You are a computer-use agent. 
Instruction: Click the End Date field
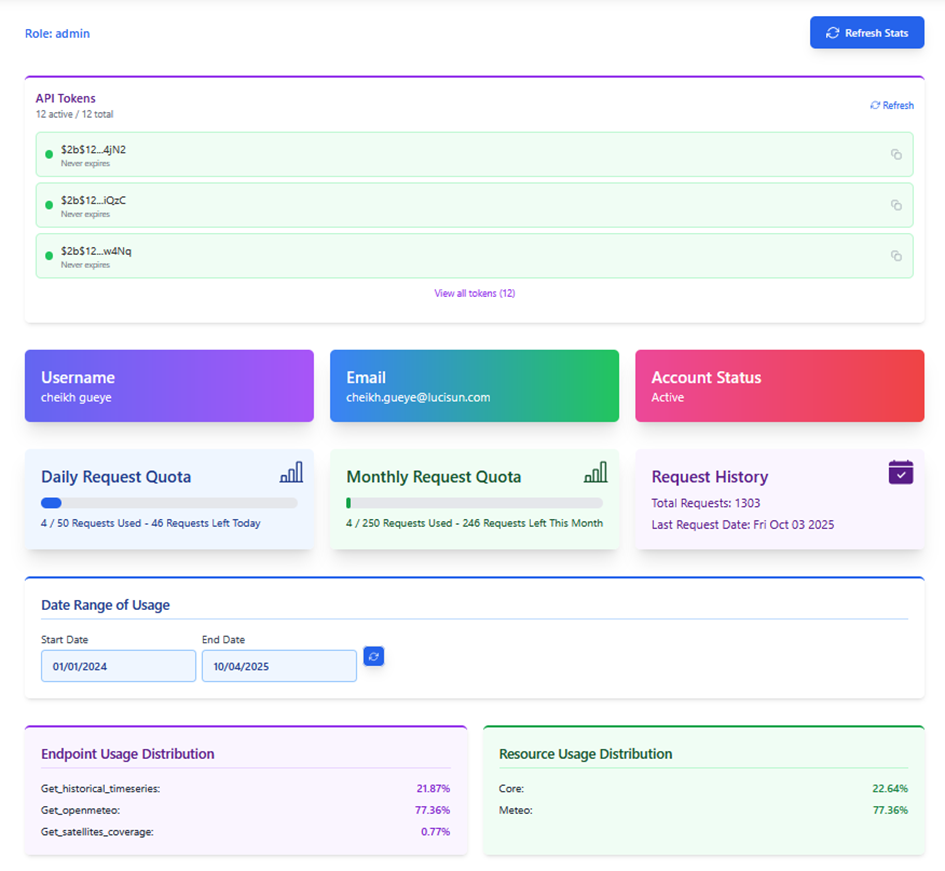(279, 666)
